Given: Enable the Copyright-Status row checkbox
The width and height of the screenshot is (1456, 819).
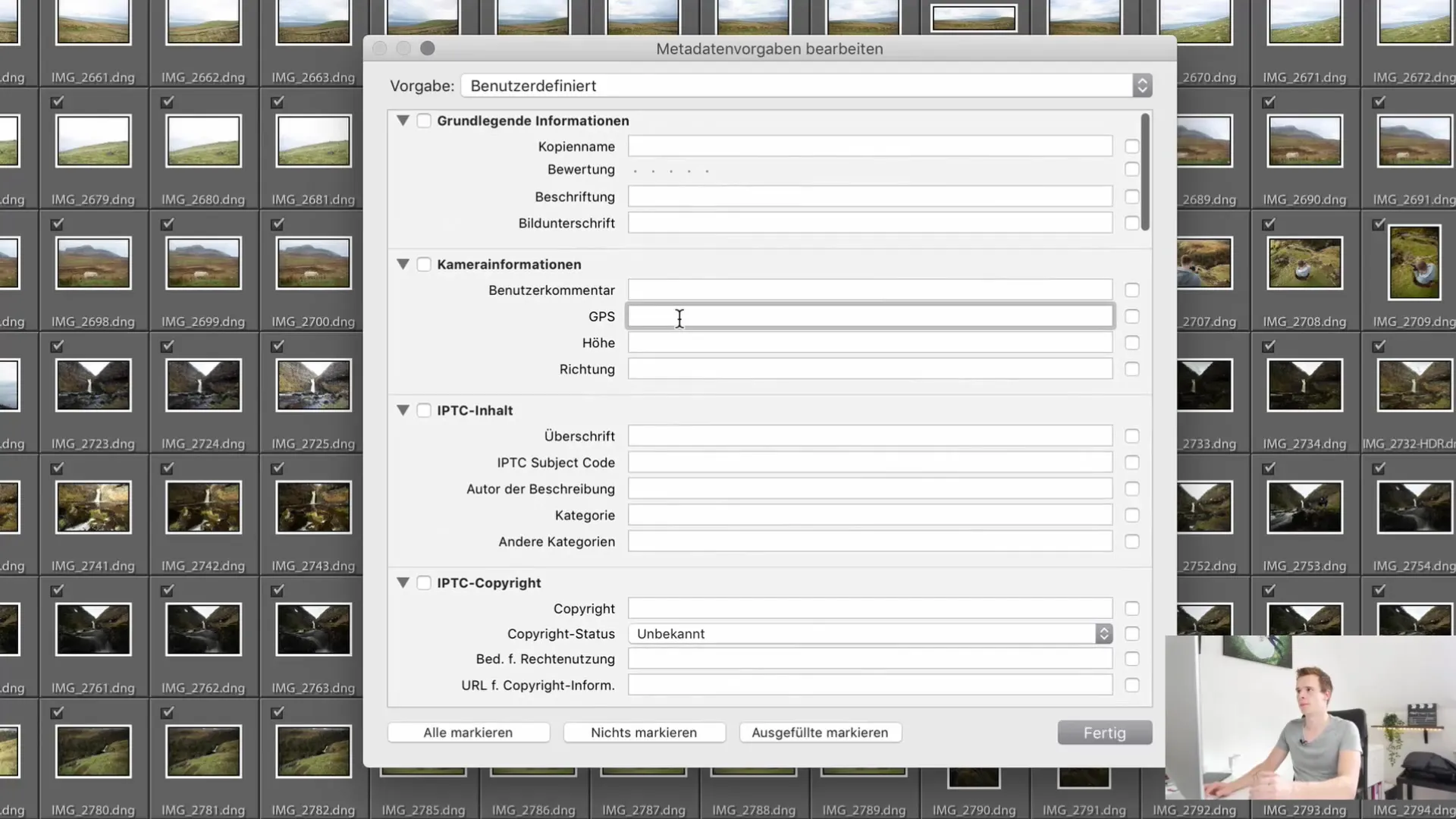Looking at the screenshot, I should [1132, 634].
